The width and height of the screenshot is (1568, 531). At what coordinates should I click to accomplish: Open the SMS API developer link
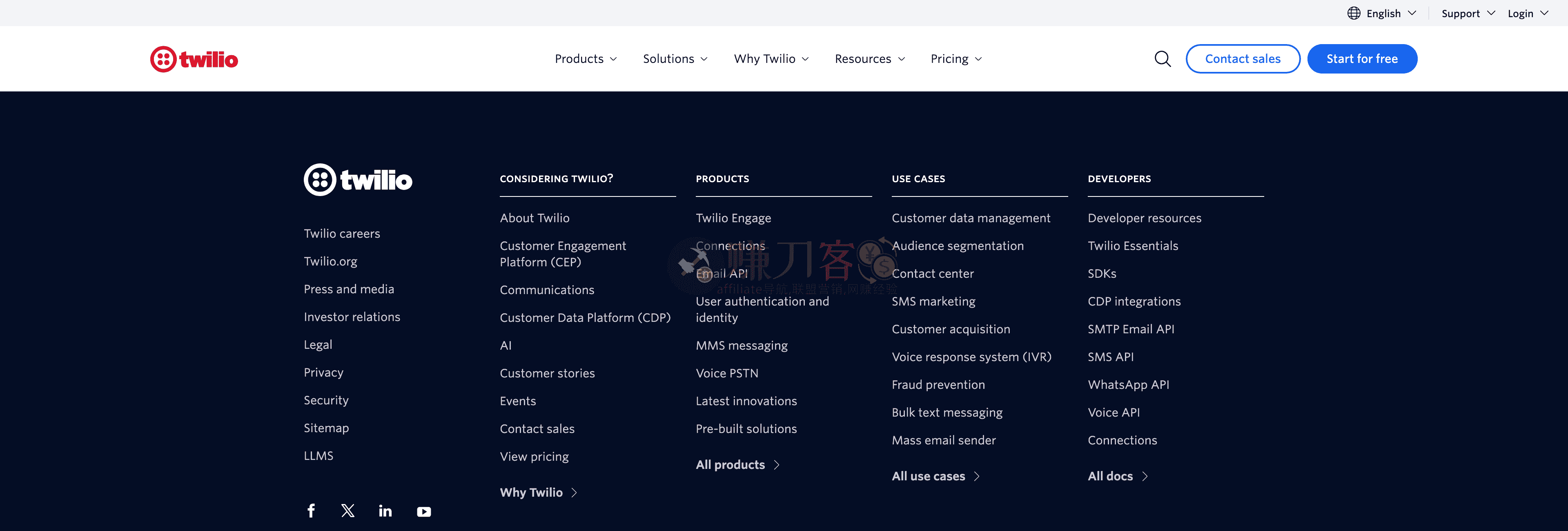(x=1110, y=357)
